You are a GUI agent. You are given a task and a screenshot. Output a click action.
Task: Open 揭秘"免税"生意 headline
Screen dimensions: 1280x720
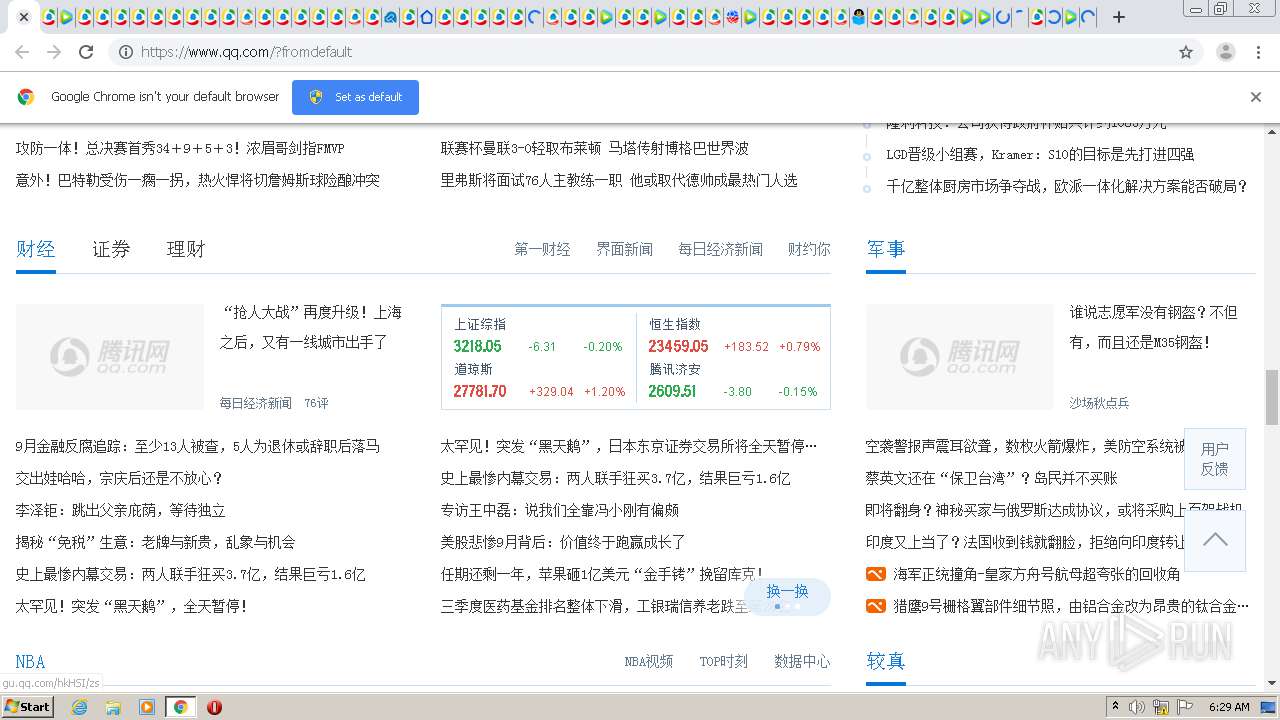(x=155, y=542)
